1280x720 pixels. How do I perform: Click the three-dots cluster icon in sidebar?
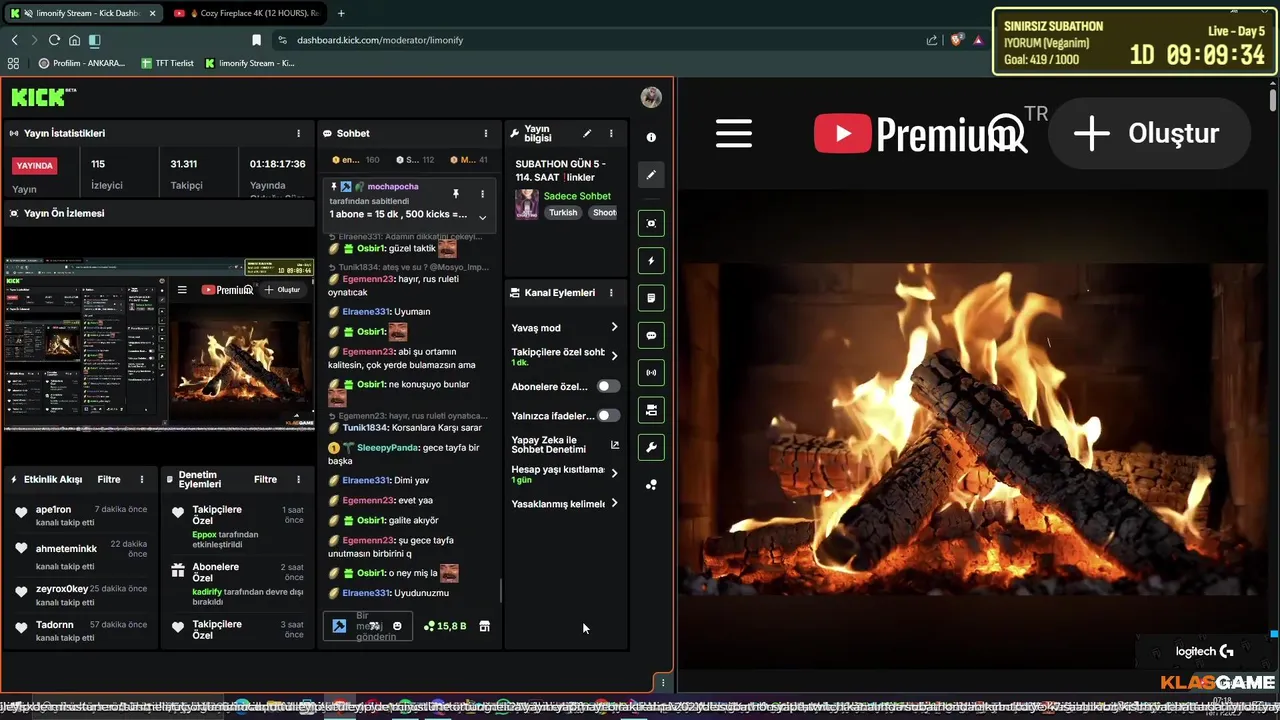[x=651, y=485]
